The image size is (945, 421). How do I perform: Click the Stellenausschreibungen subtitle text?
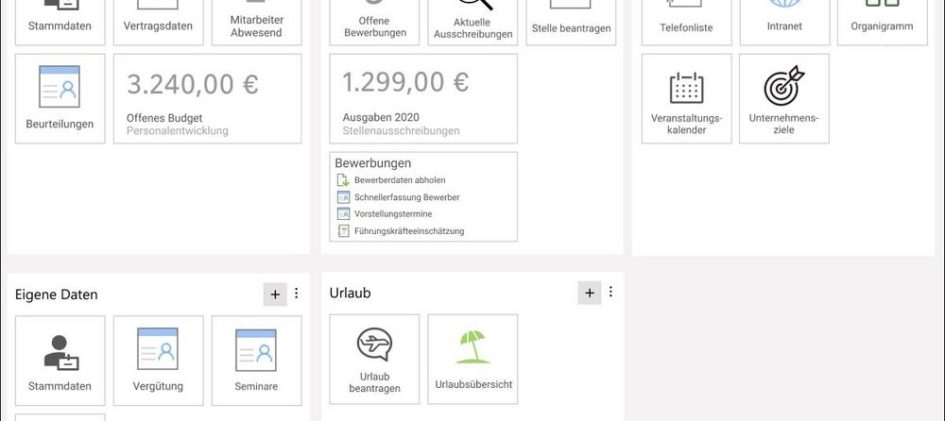tap(401, 130)
